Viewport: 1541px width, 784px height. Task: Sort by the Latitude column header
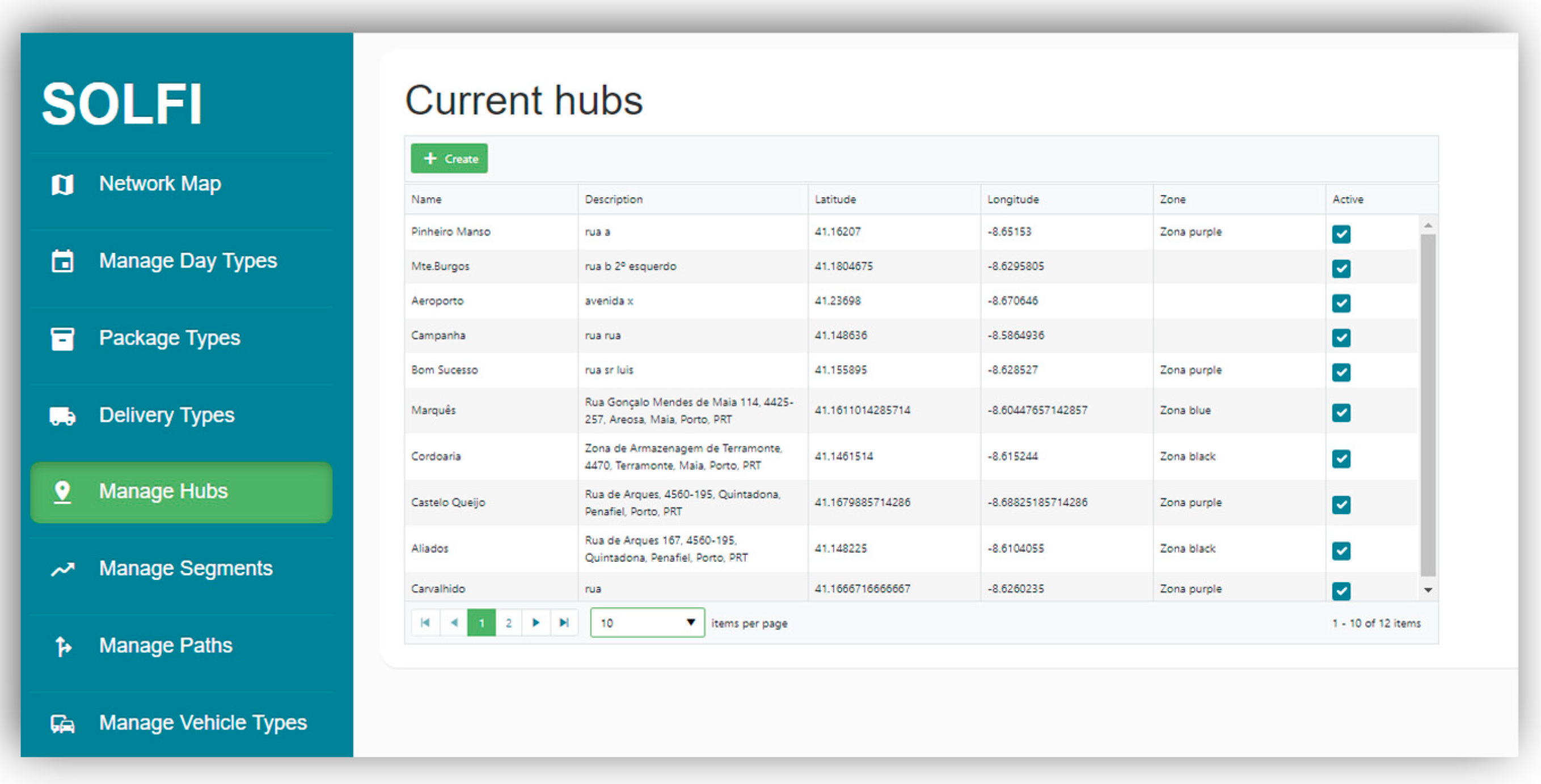(835, 199)
